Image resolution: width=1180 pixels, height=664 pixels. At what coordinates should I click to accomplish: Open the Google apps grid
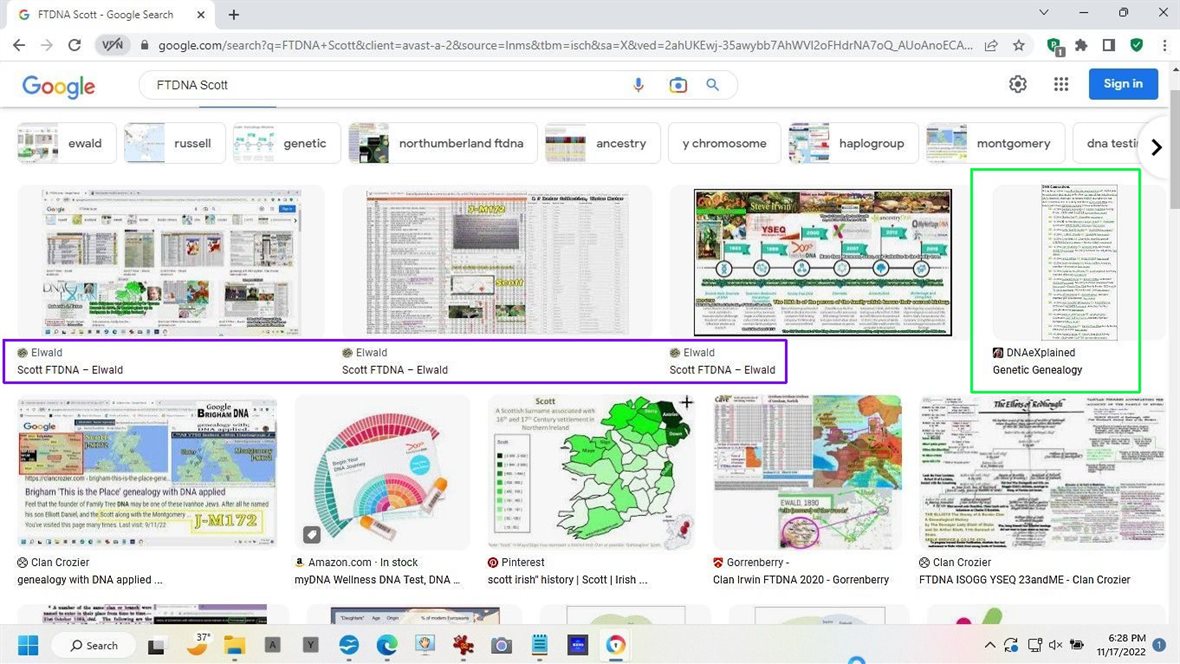(x=1061, y=84)
